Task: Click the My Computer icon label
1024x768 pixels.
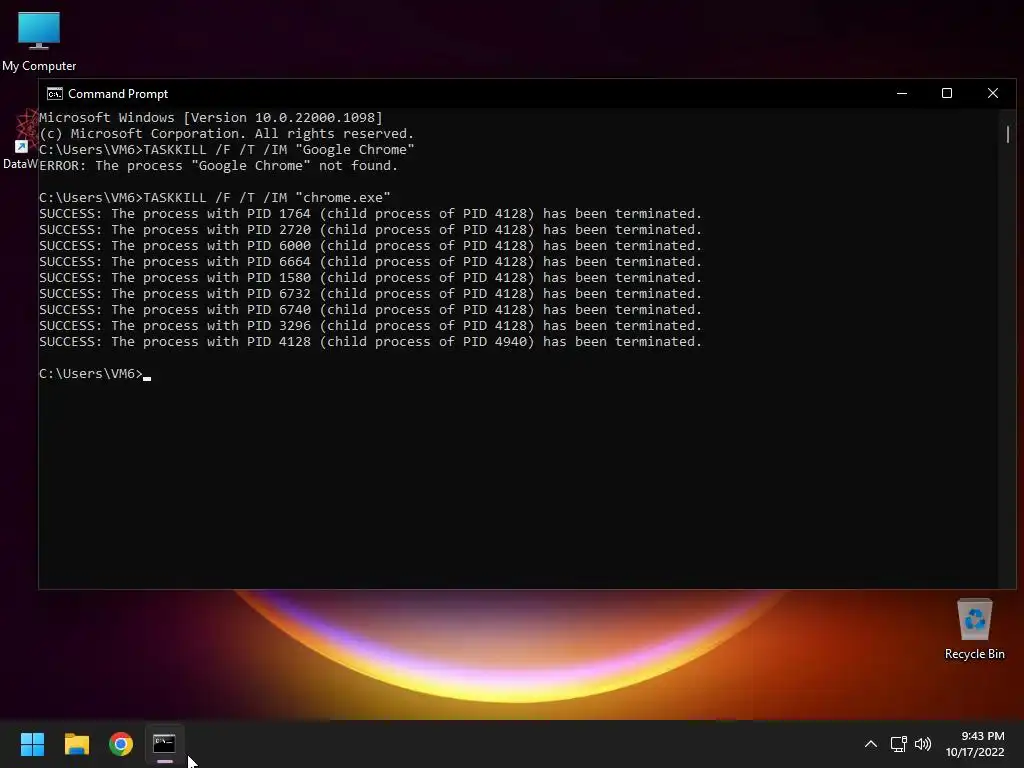Action: (x=39, y=66)
